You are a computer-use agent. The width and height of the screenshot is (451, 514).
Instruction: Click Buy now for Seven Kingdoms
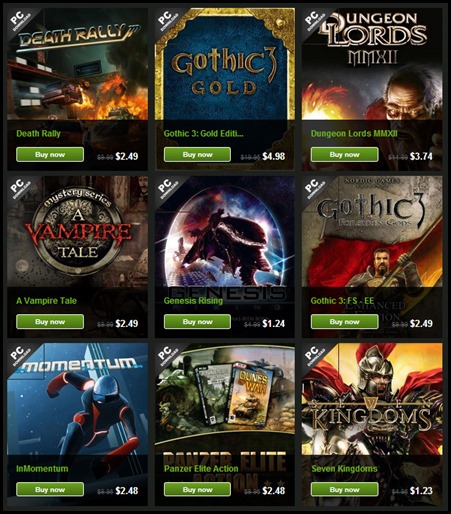345,490
